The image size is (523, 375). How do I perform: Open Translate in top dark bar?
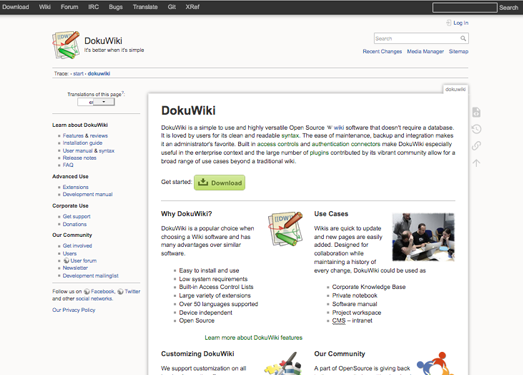(x=145, y=7)
